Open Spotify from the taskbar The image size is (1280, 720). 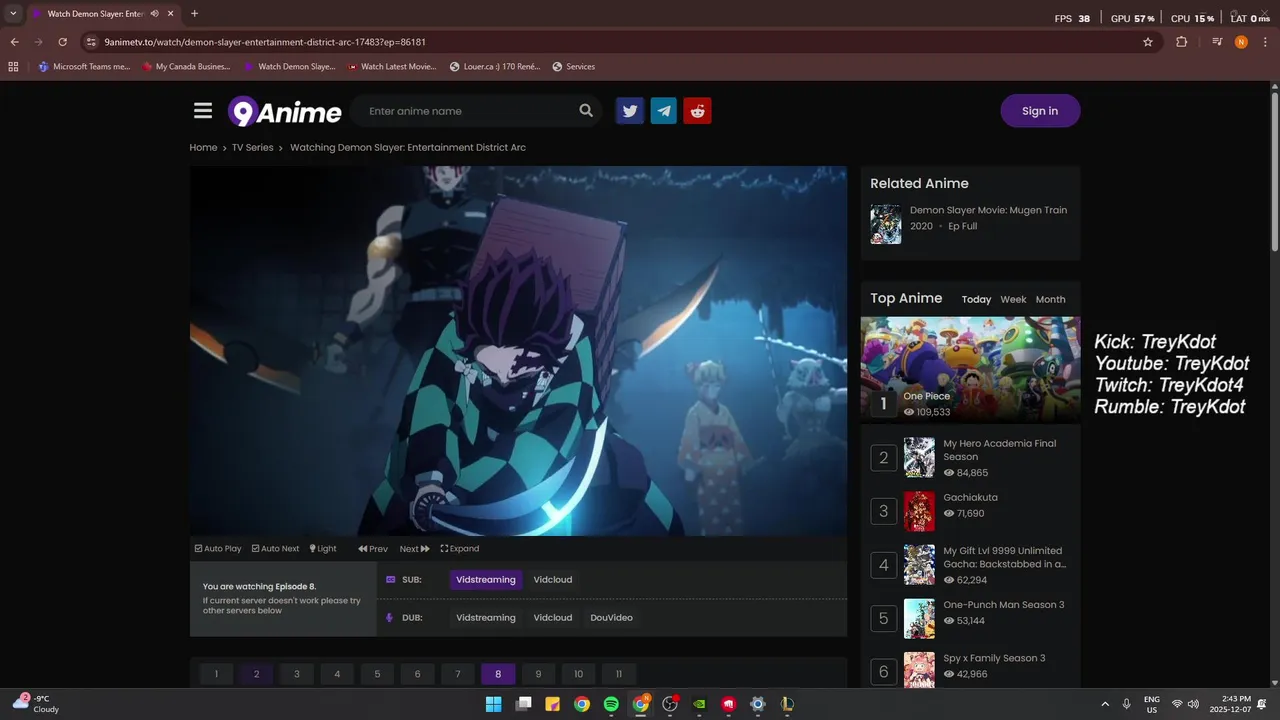(611, 704)
